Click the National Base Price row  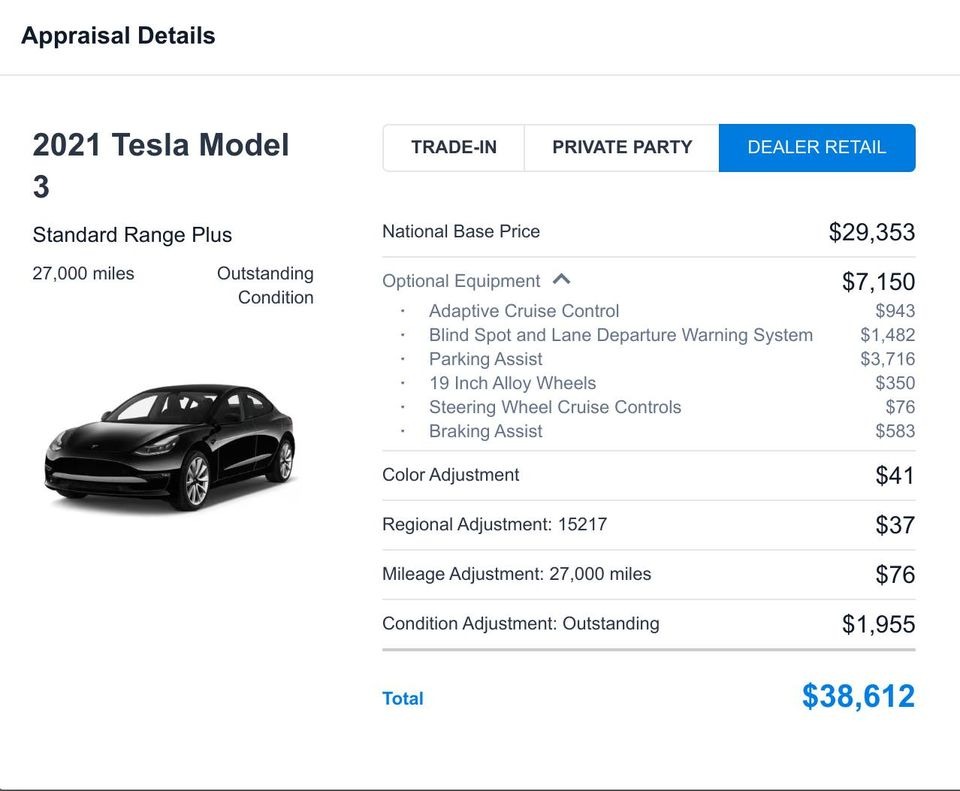(648, 232)
